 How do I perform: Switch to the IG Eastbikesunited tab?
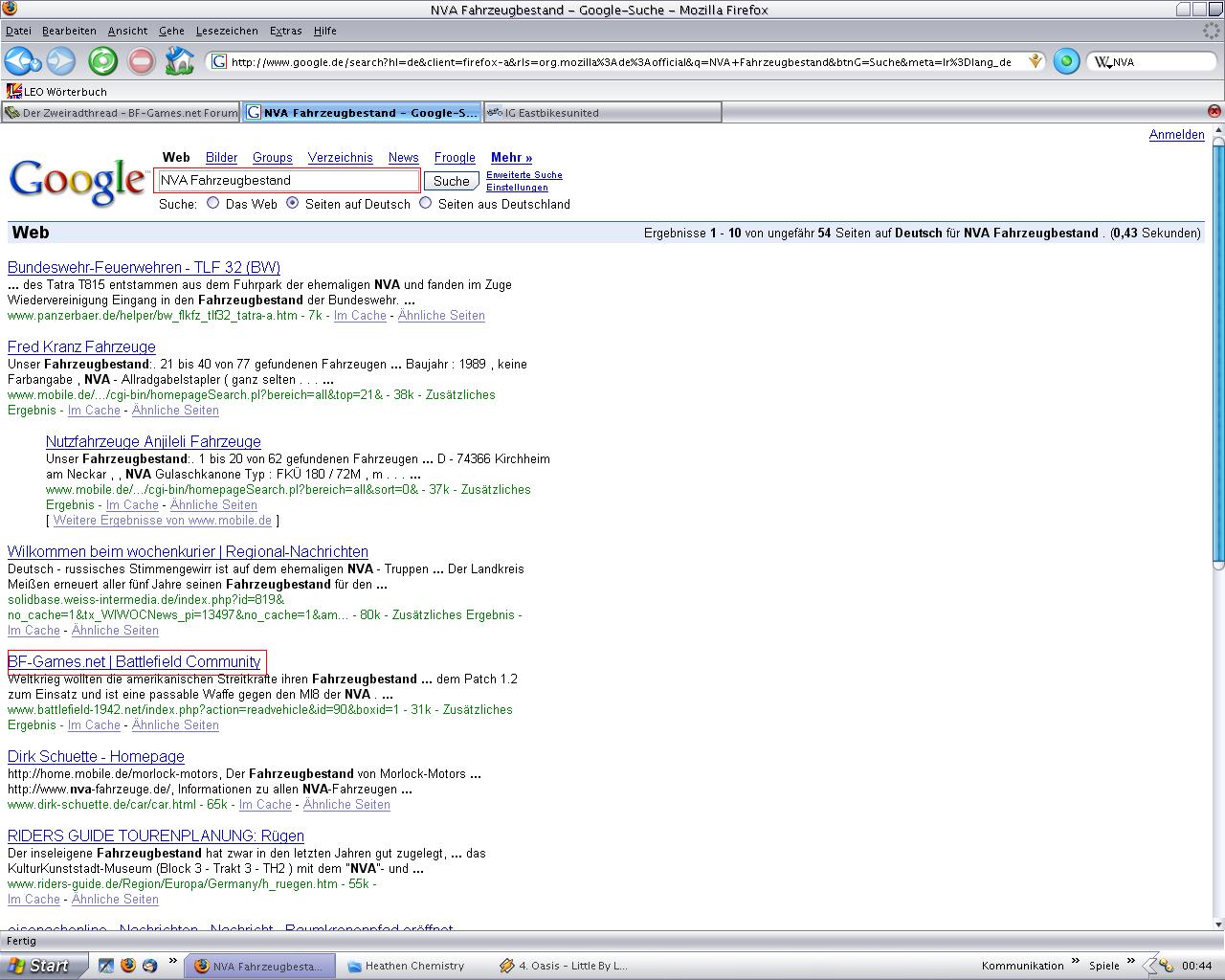click(x=602, y=113)
